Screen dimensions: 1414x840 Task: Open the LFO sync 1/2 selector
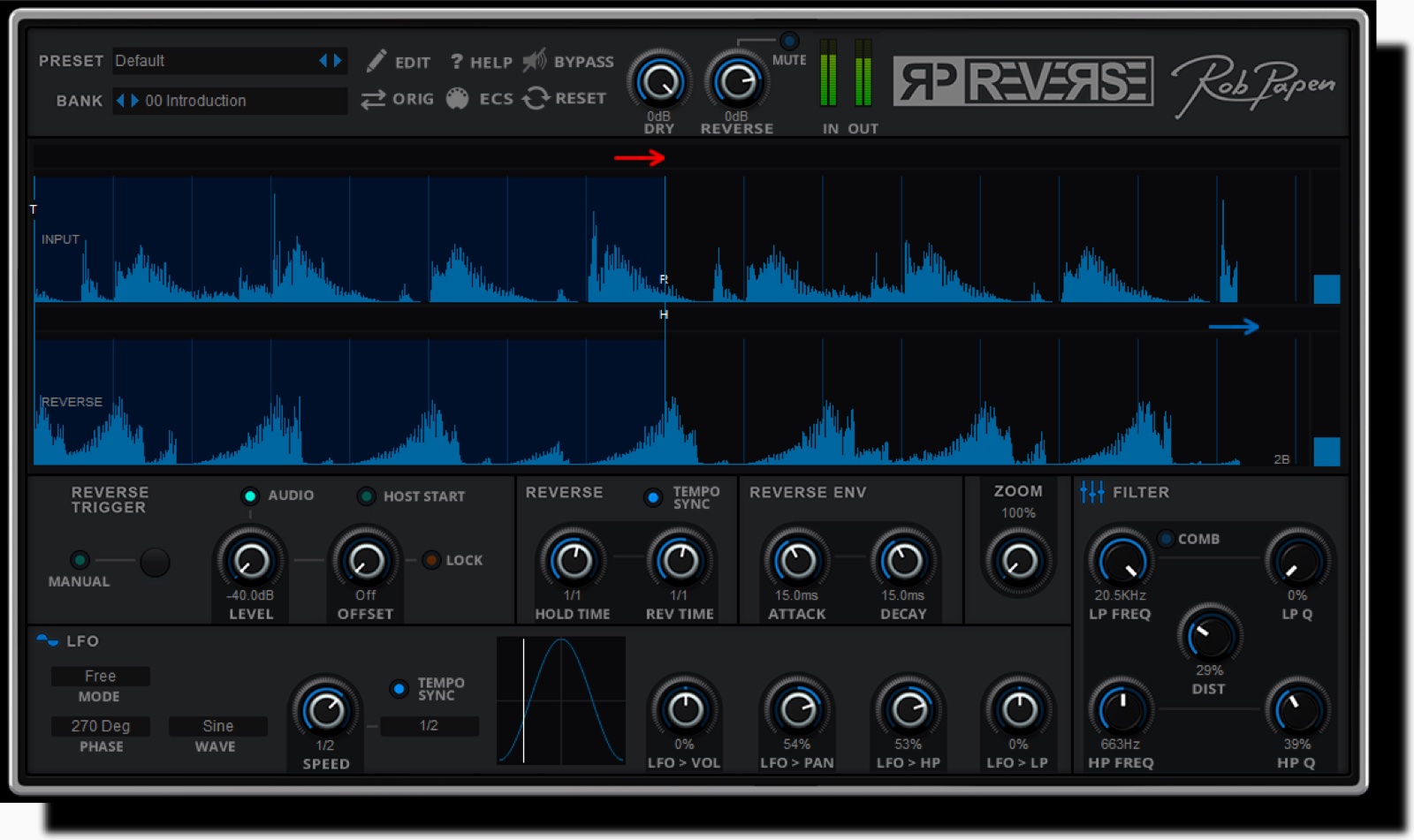click(429, 726)
